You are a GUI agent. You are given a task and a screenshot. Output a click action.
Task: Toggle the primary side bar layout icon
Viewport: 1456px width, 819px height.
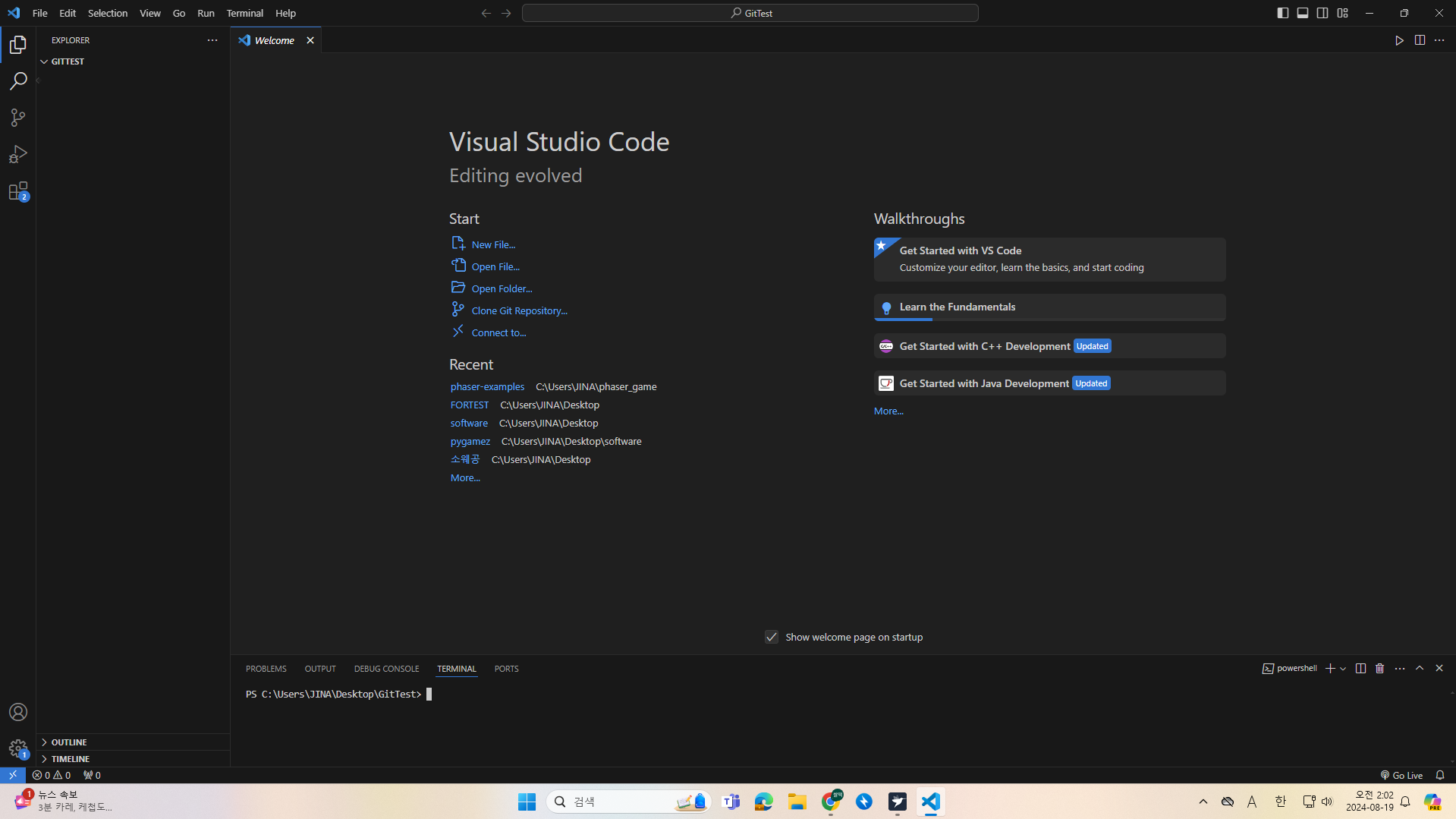(x=1282, y=13)
